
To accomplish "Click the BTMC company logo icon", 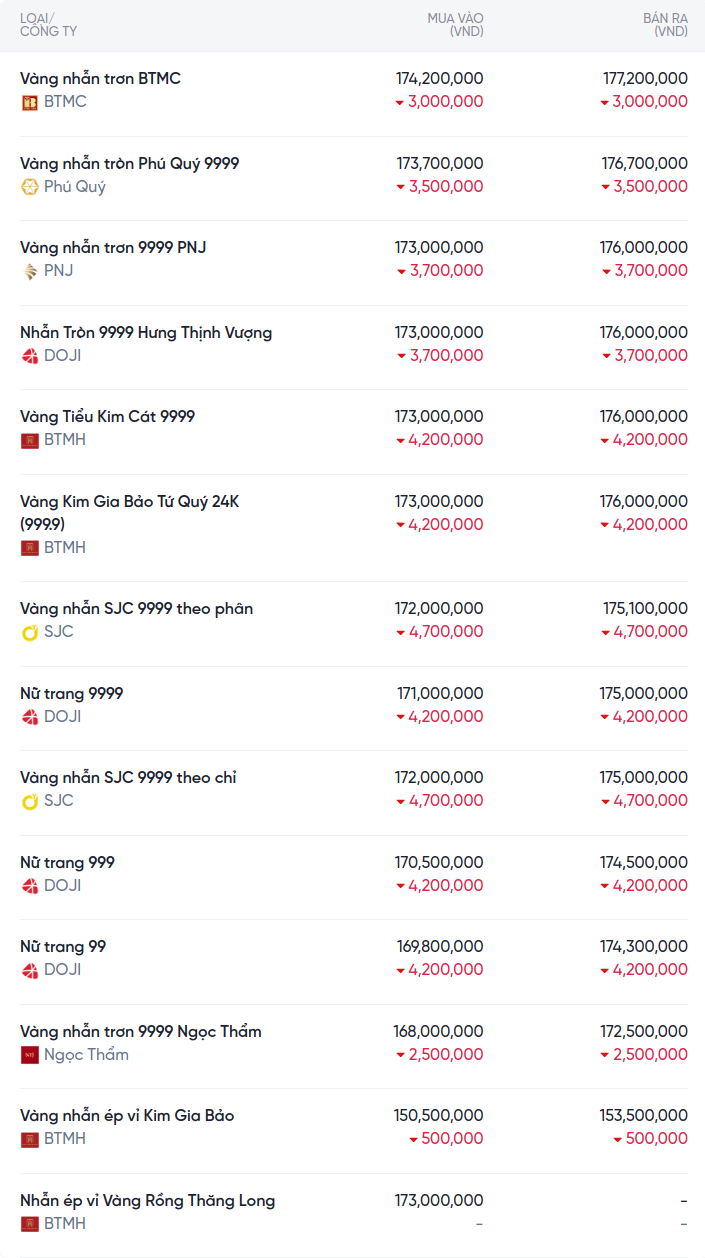I will [x=30, y=102].
